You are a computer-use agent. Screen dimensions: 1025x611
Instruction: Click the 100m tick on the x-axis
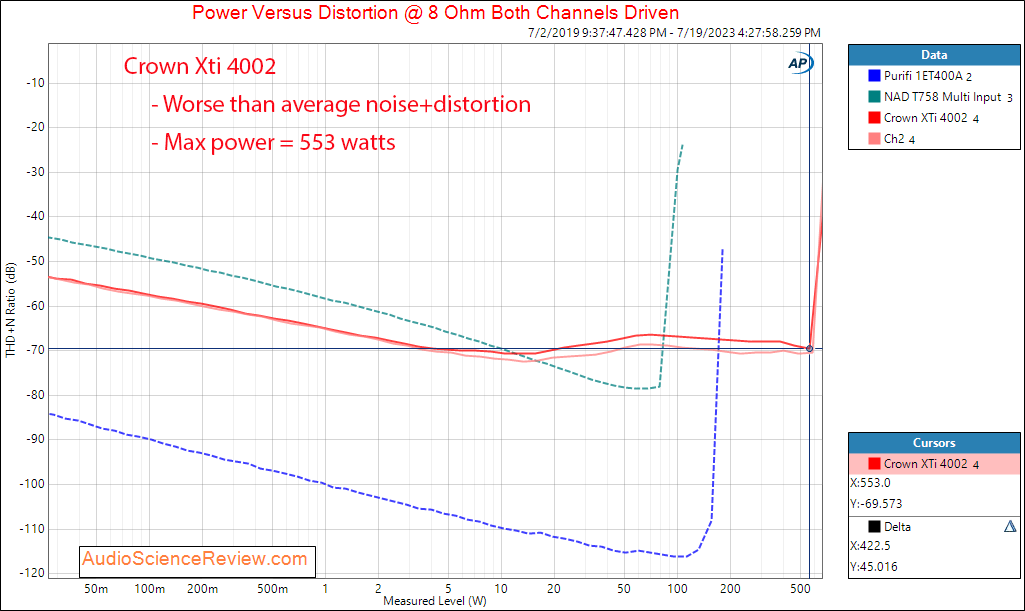[150, 589]
